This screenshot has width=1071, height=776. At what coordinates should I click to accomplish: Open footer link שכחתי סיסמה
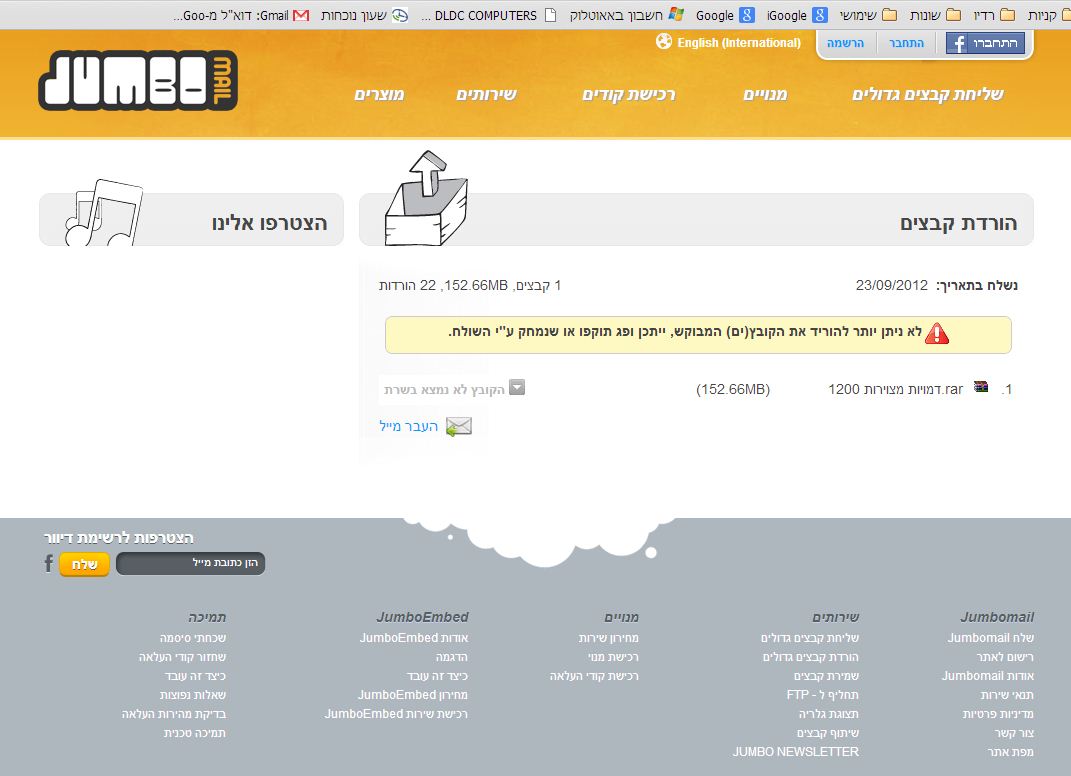(193, 637)
